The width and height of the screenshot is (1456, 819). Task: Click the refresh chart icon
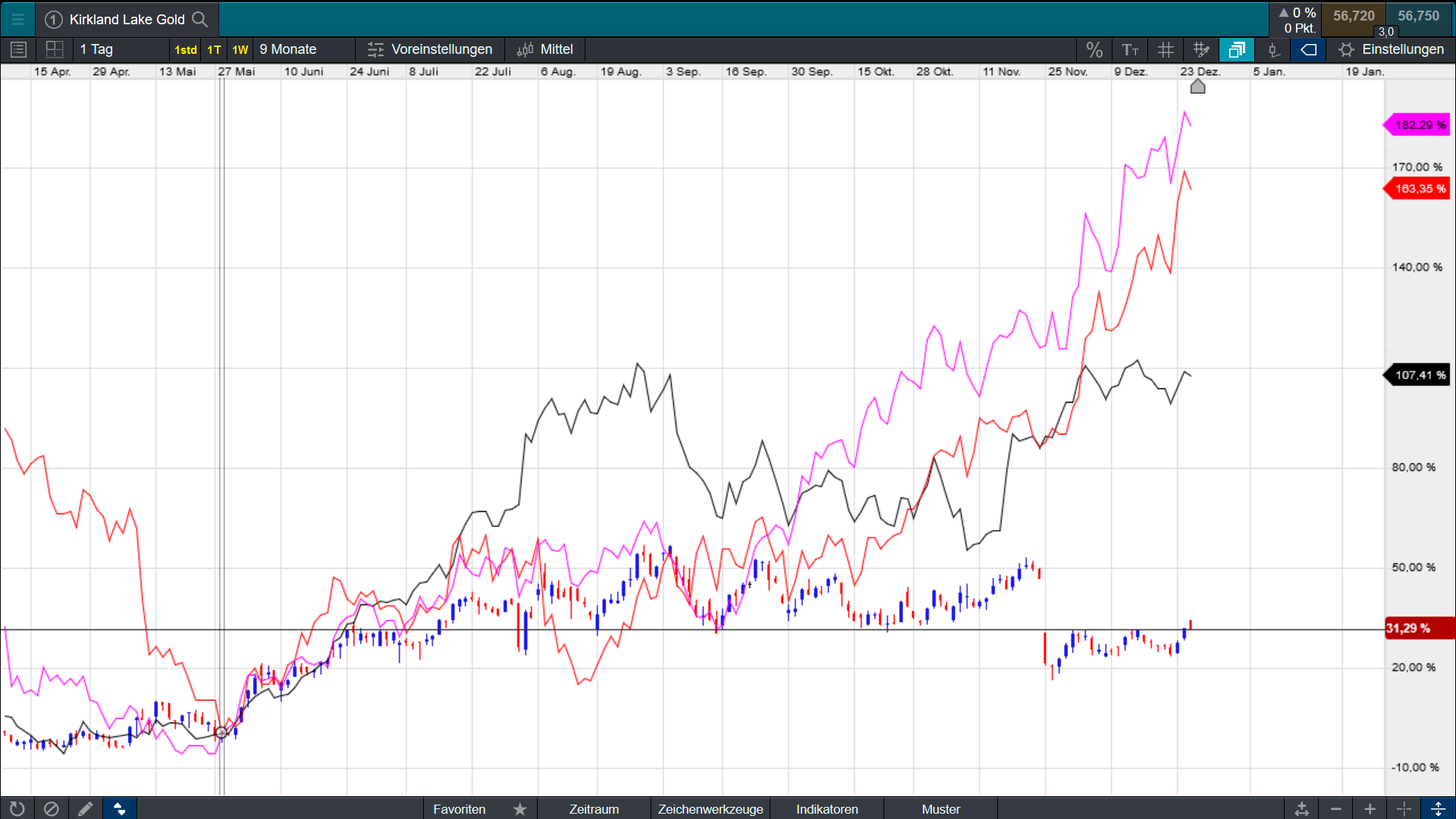click(x=17, y=809)
